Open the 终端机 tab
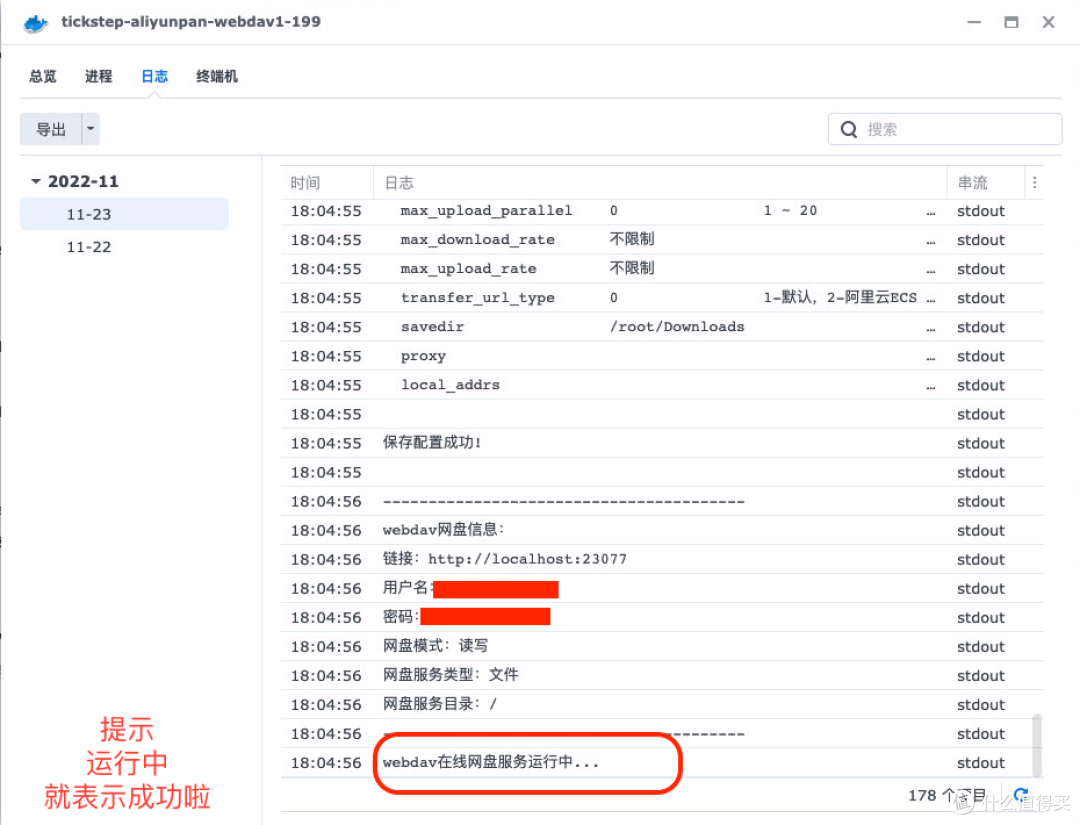 click(216, 75)
